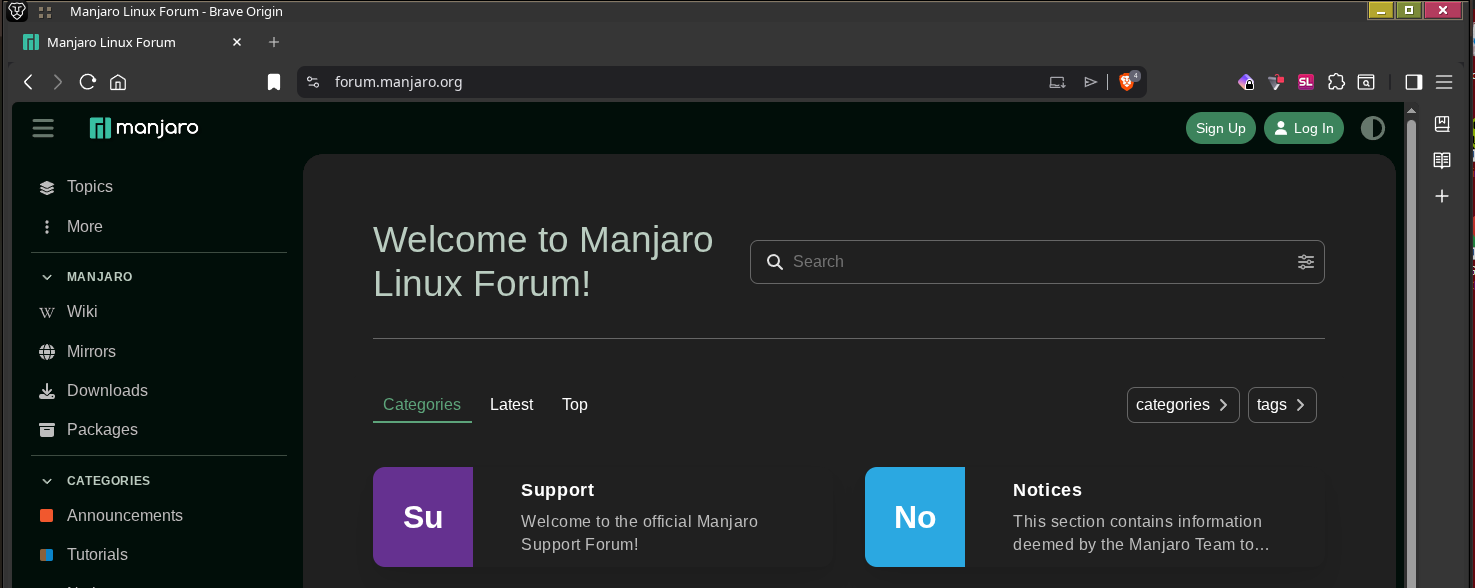The width and height of the screenshot is (1475, 588).
Task: Open the Extensions puzzle piece menu
Action: tap(1336, 82)
